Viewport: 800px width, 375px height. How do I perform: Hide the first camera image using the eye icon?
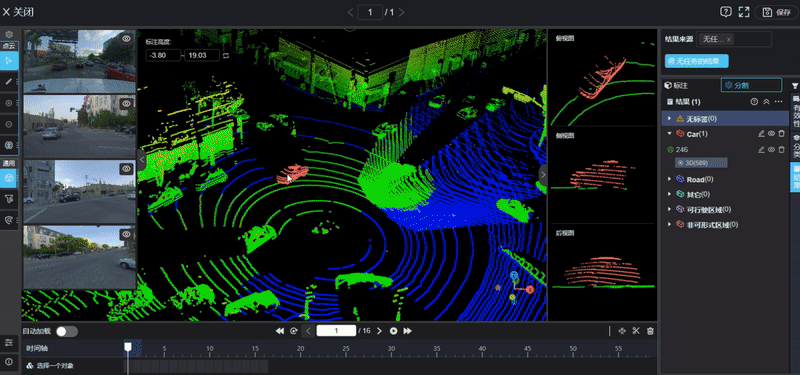[x=127, y=39]
